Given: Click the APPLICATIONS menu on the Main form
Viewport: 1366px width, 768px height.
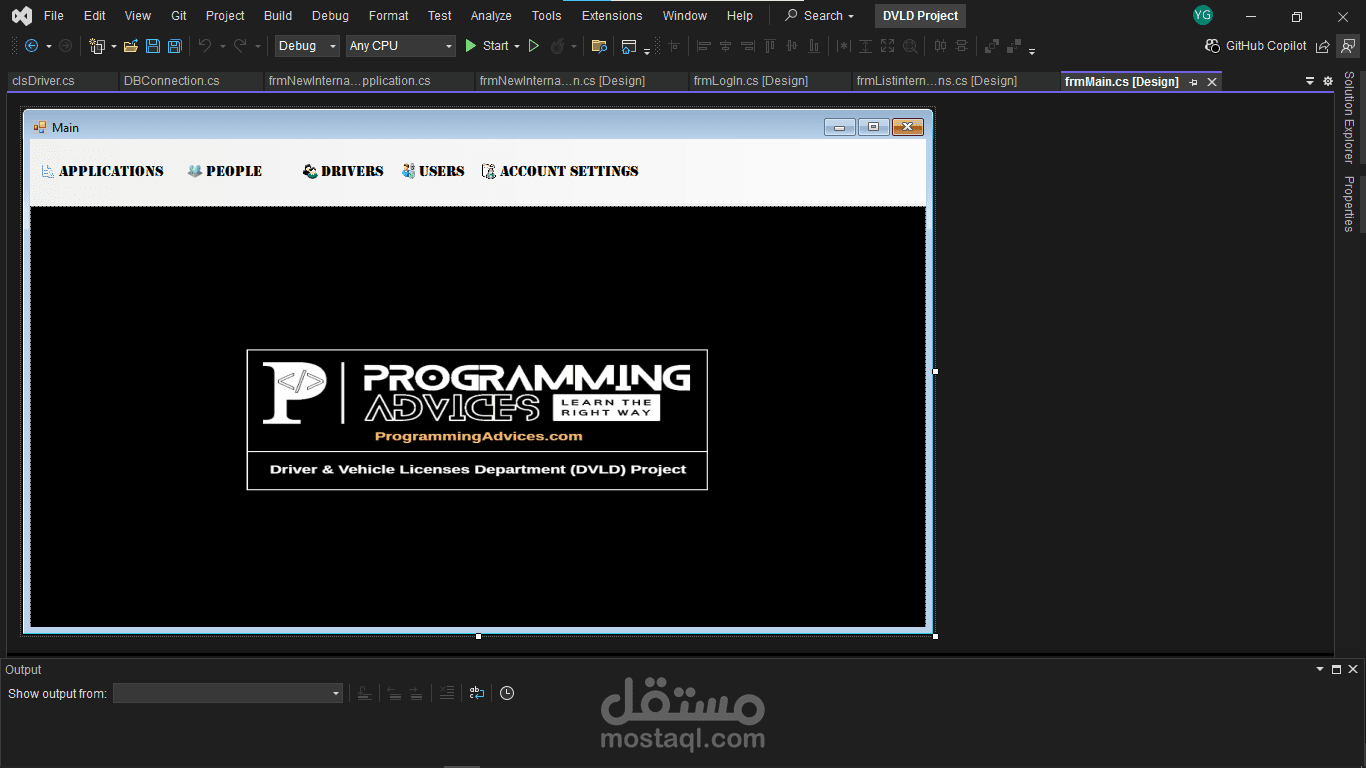Looking at the screenshot, I should [x=102, y=171].
